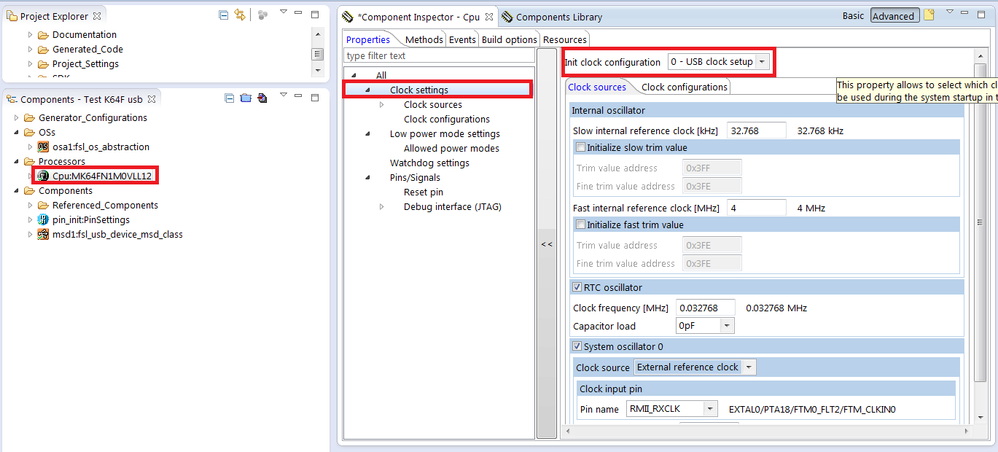Select Clock configurations in the property tree

pos(447,119)
